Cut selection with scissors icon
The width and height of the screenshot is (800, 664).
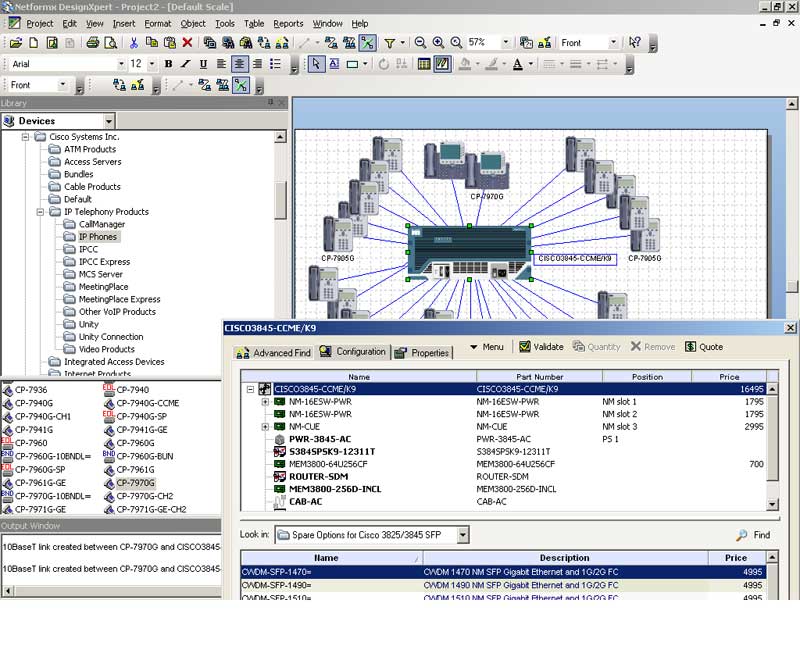pos(134,43)
